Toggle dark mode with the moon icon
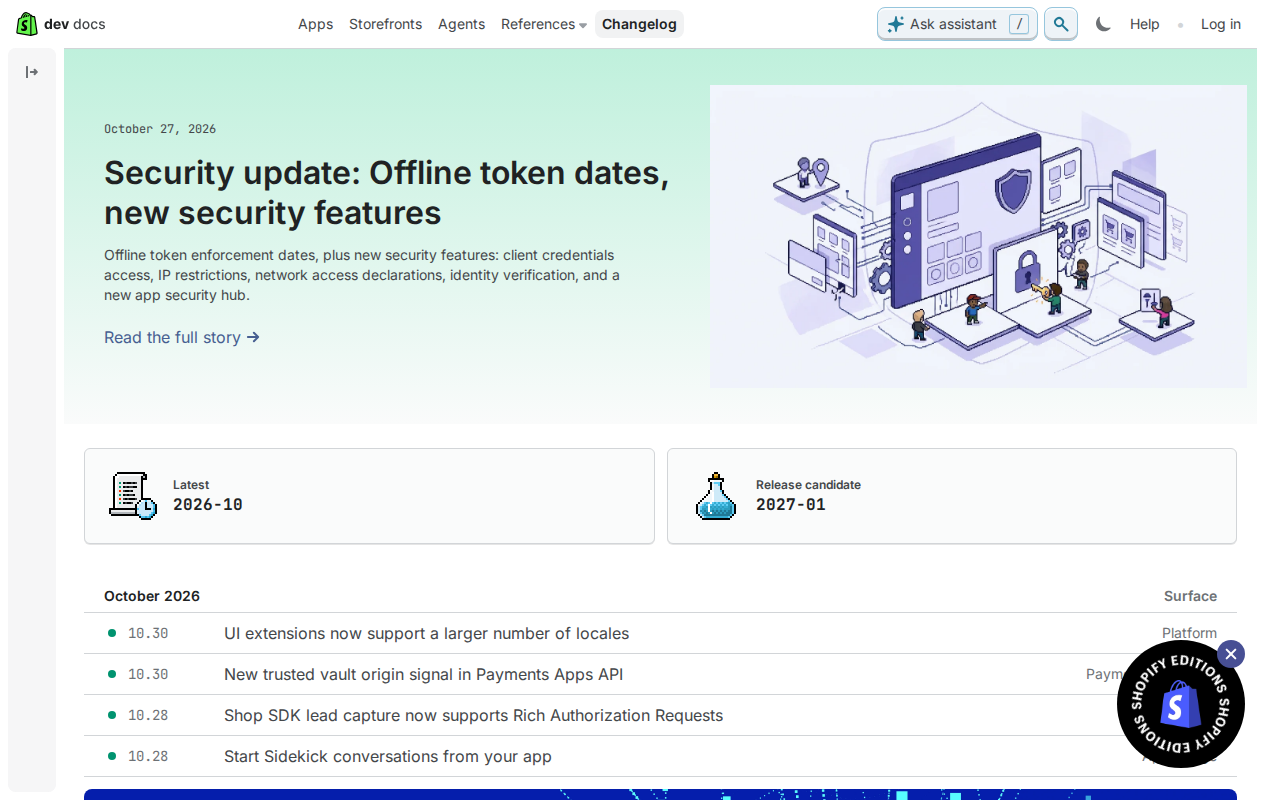The height and width of the screenshot is (800, 1280). pos(1103,24)
